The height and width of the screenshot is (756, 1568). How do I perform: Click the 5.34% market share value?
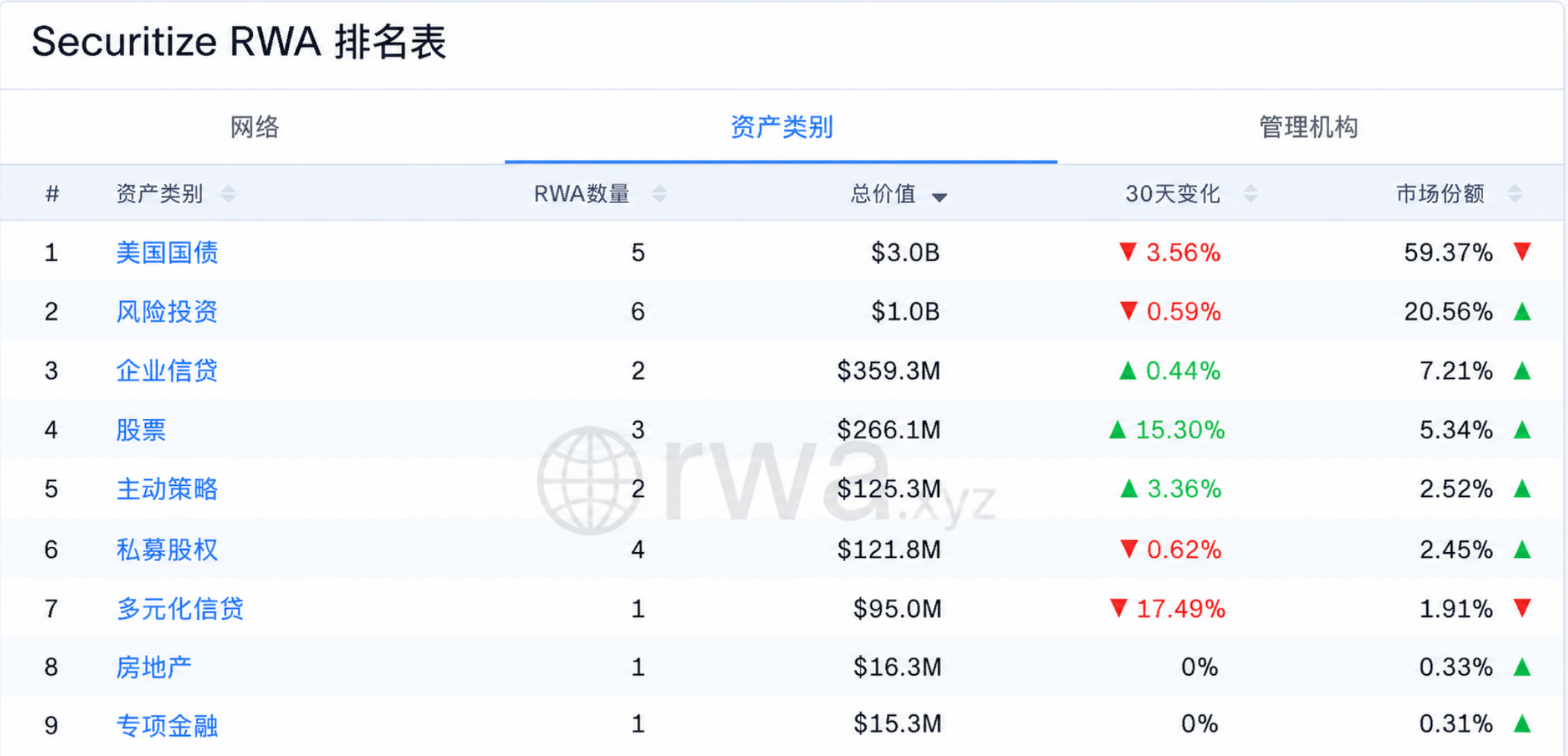1456,430
